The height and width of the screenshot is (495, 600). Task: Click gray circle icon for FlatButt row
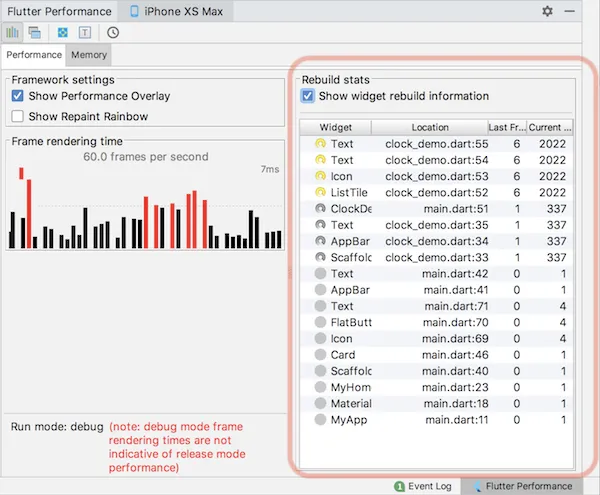pos(320,322)
